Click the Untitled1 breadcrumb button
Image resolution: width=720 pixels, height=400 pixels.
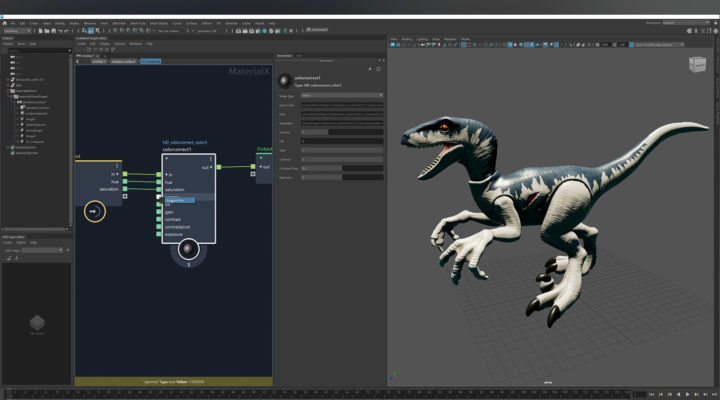[x=98, y=61]
